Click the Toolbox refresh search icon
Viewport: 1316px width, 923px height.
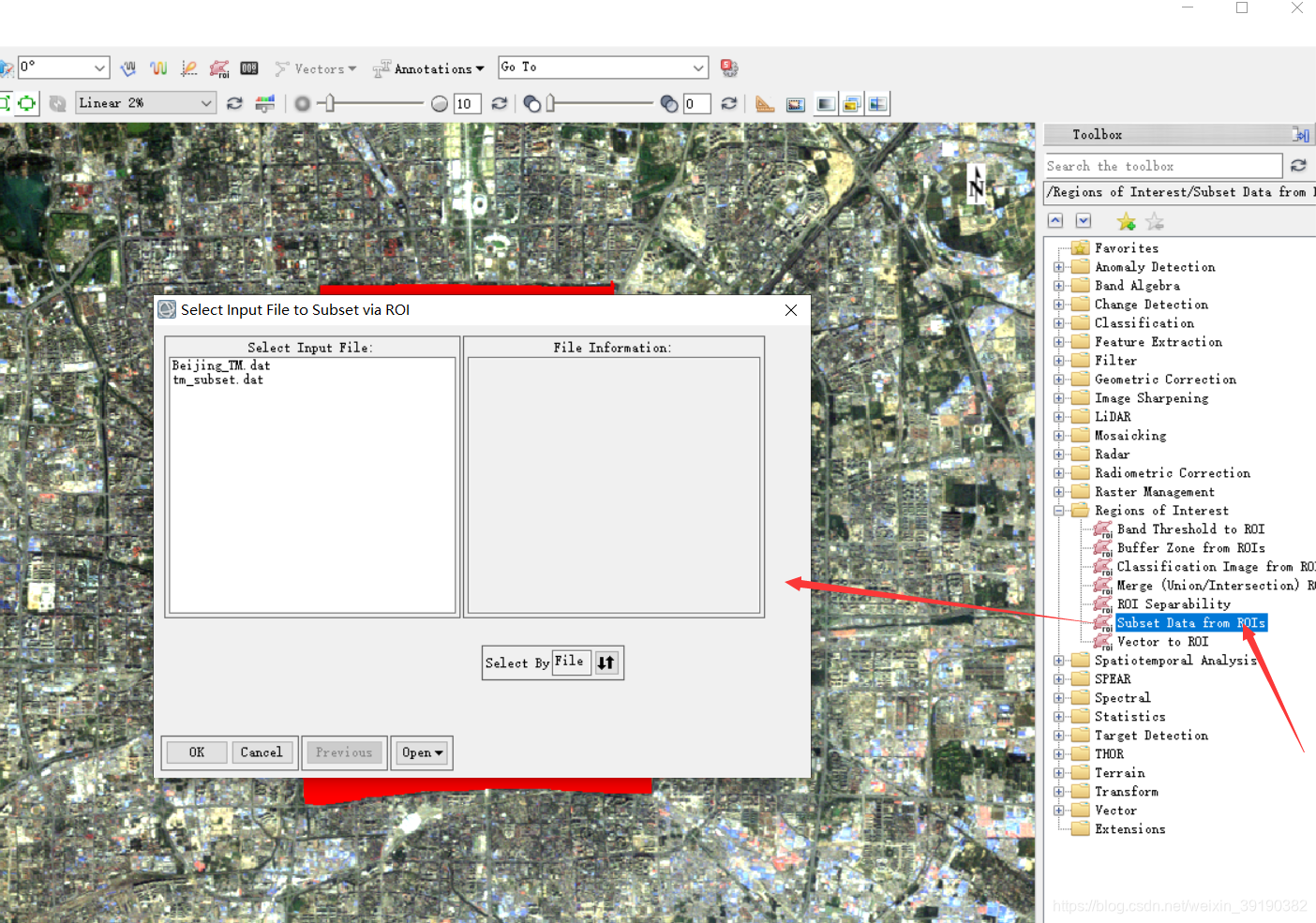point(1298,166)
